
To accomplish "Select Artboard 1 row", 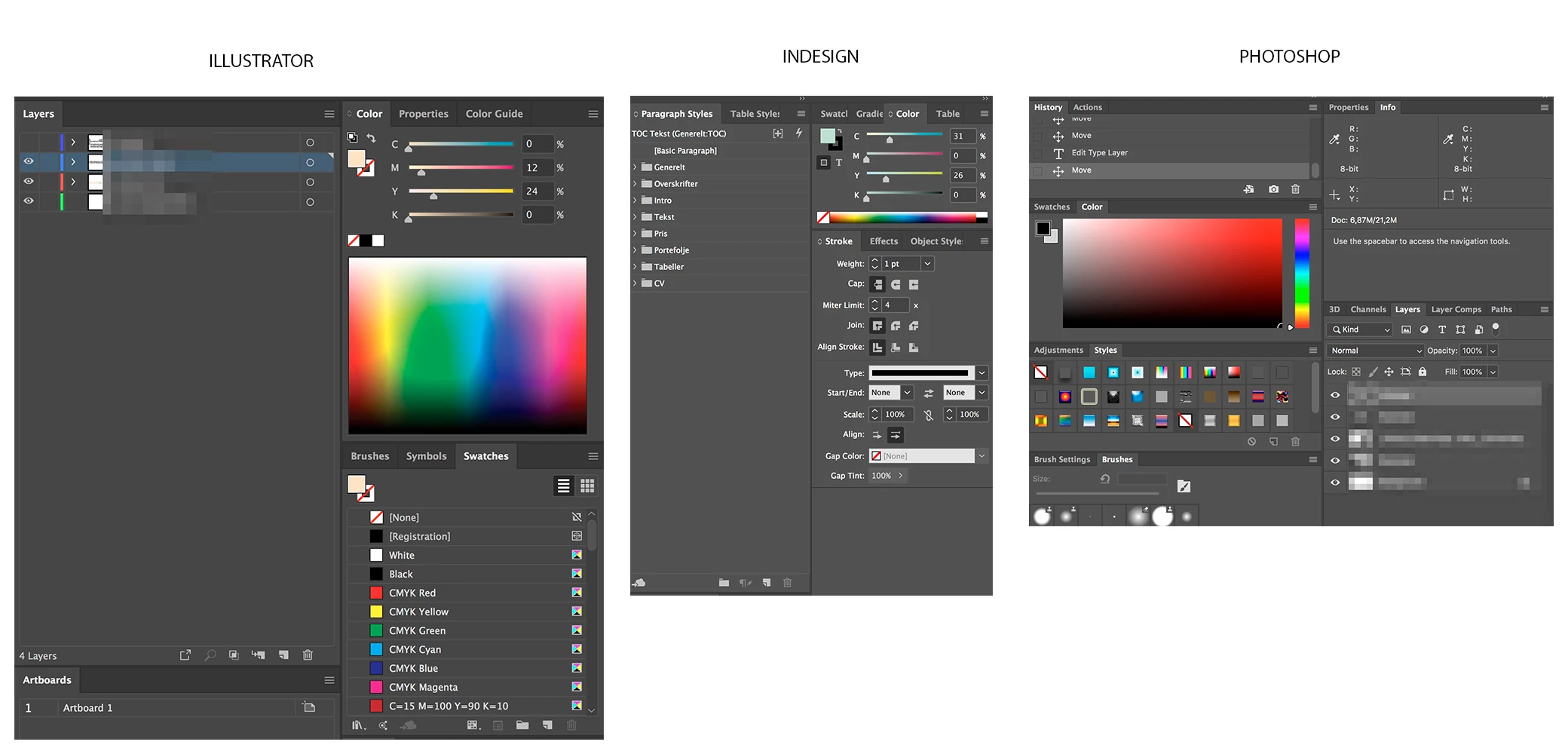I will point(176,708).
